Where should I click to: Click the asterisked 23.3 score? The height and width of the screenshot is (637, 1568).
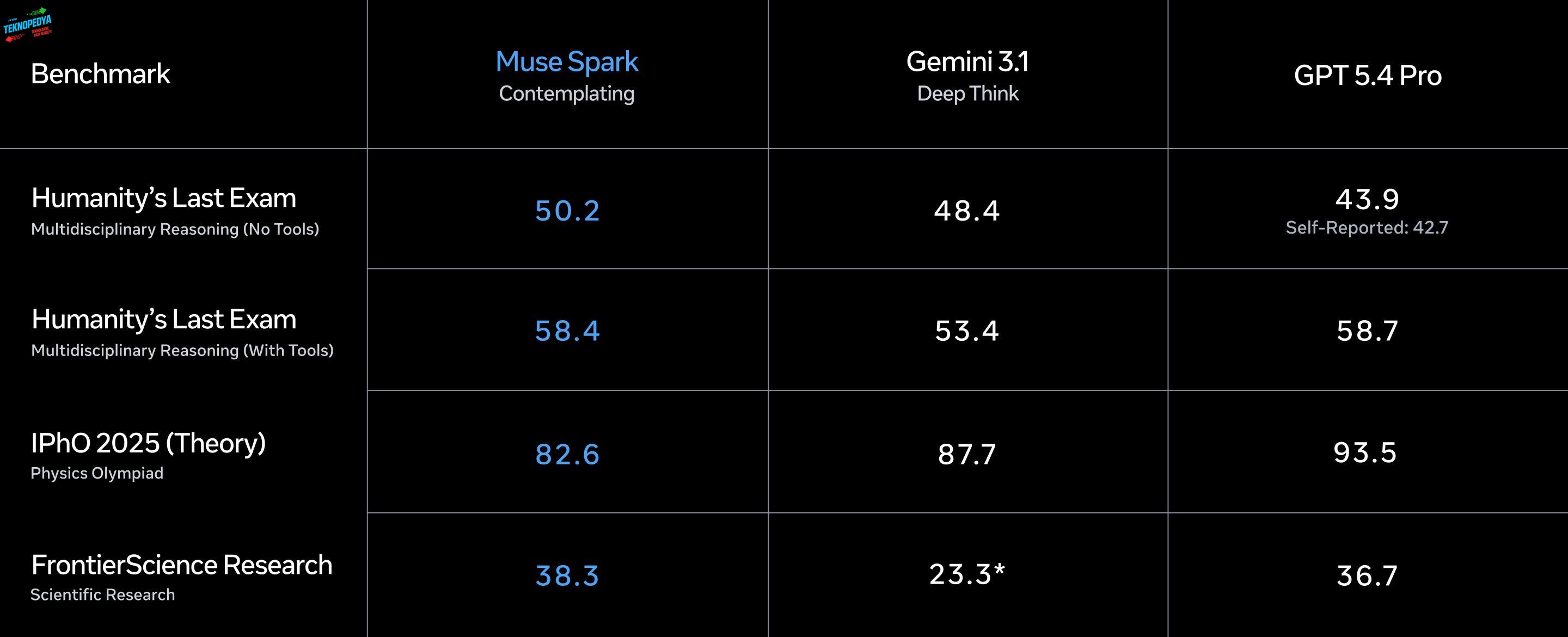pos(966,574)
